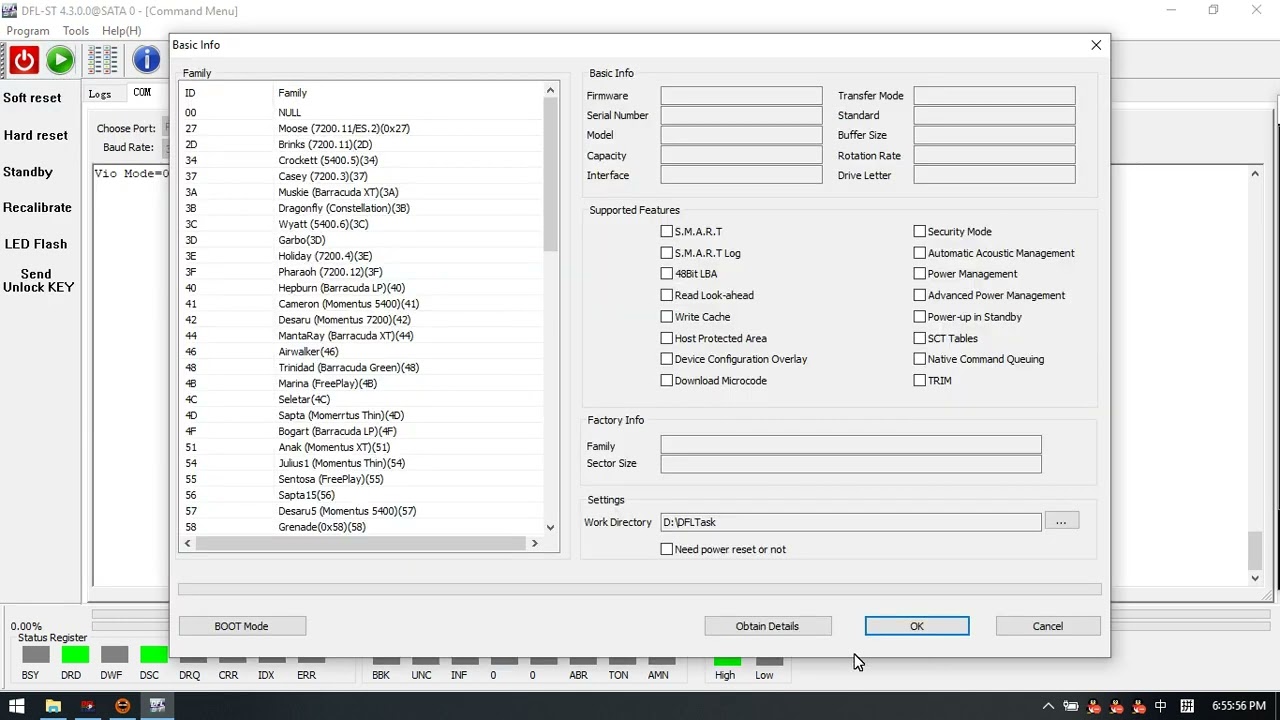Click the DFL-ST taskbar app icon
Screen dimensions: 1280x720
(x=157, y=706)
